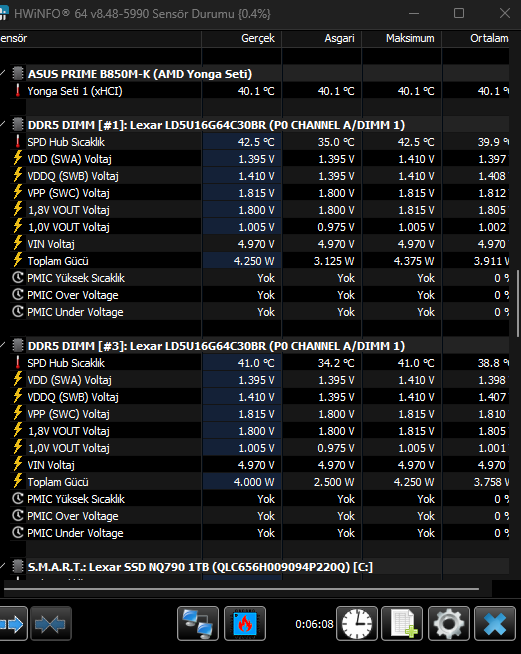Click lightning icon of DIMM #1 VPP (SWC) Voltaj

coord(18,193)
